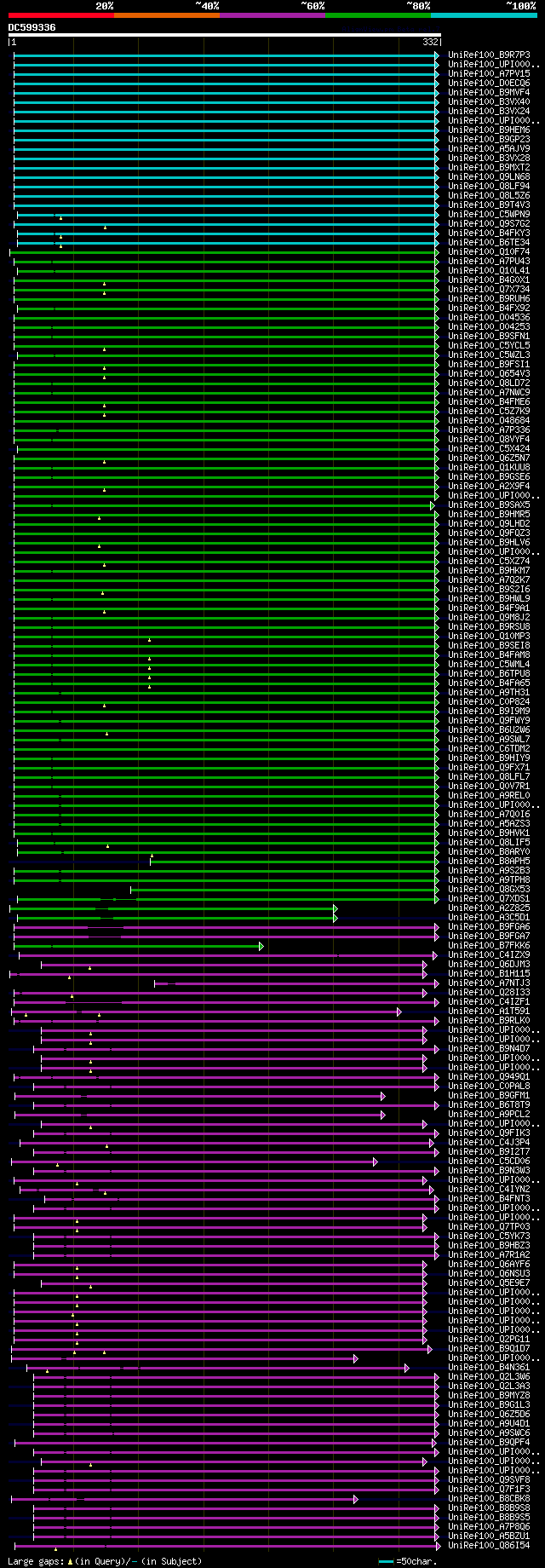Image resolution: width=545 pixels, height=1568 pixels.
Task: Select the UniRef100_B3VX28 label
Action: pos(490,158)
